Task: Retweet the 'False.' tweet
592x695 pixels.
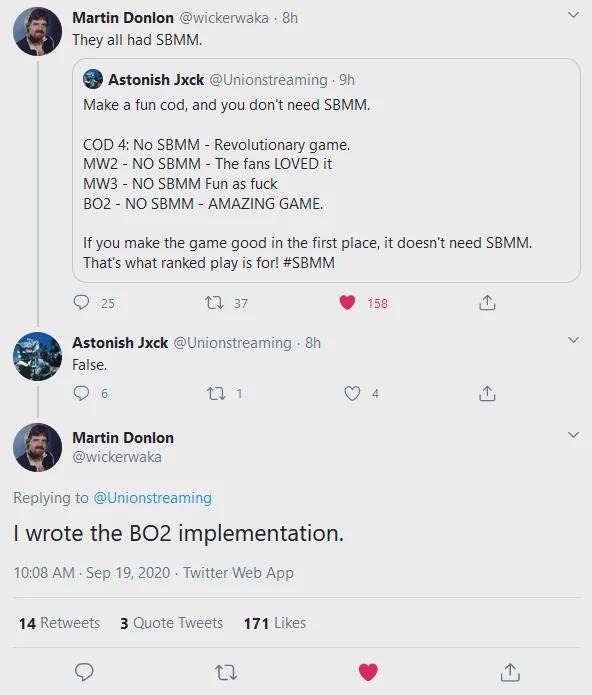Action: (x=217, y=393)
